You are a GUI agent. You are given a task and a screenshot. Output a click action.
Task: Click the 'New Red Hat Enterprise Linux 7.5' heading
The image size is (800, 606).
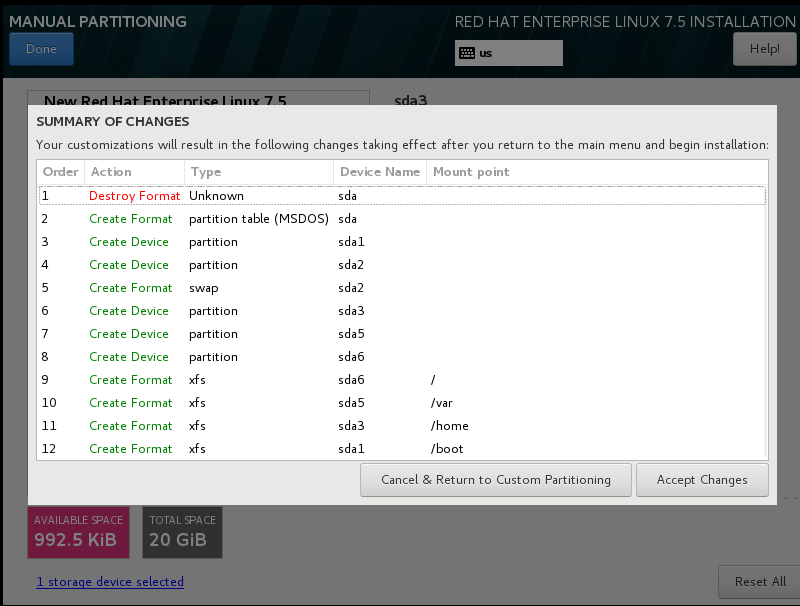pos(165,99)
